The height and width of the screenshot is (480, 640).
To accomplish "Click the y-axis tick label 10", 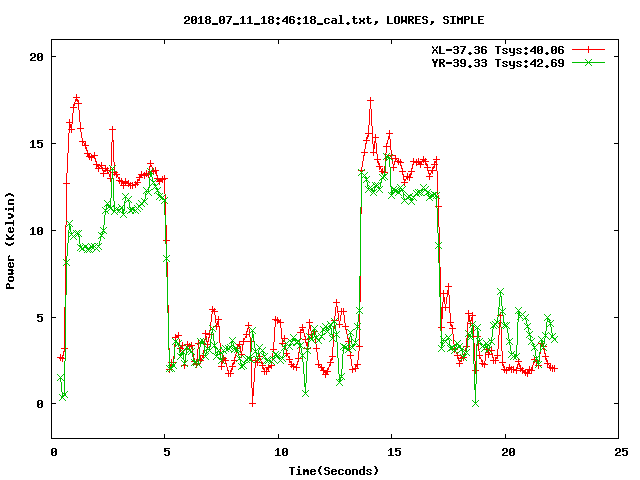I will click(36, 231).
